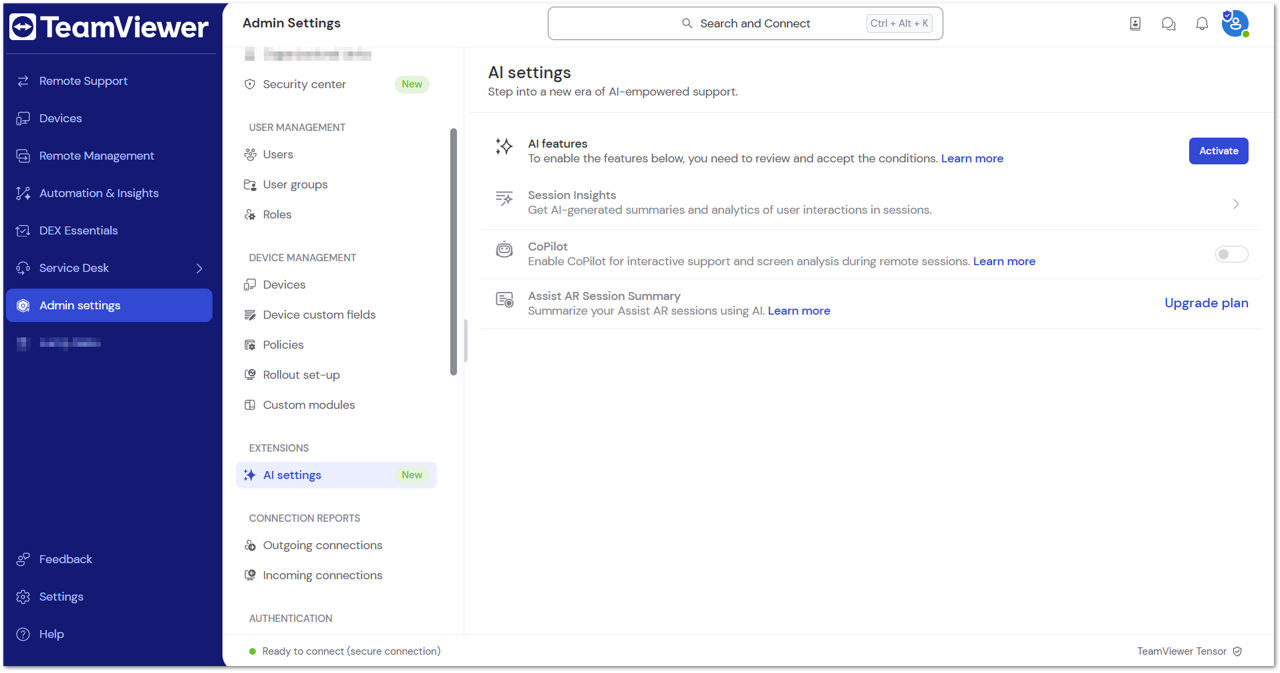The width and height of the screenshot is (1280, 673).
Task: Open Session Insights using its chevron arrow
Action: [1236, 204]
